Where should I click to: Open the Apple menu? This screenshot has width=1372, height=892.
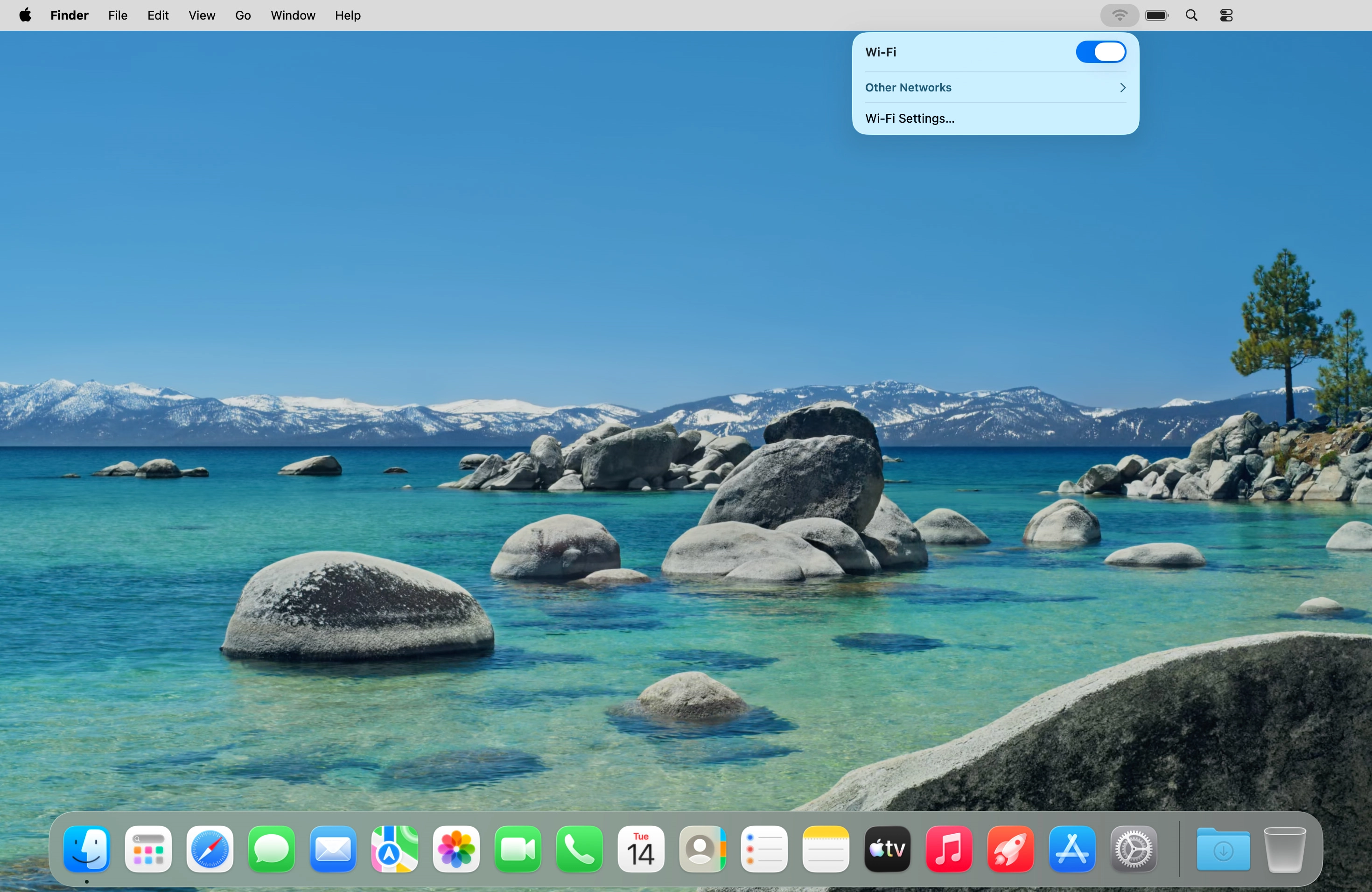[x=25, y=15]
